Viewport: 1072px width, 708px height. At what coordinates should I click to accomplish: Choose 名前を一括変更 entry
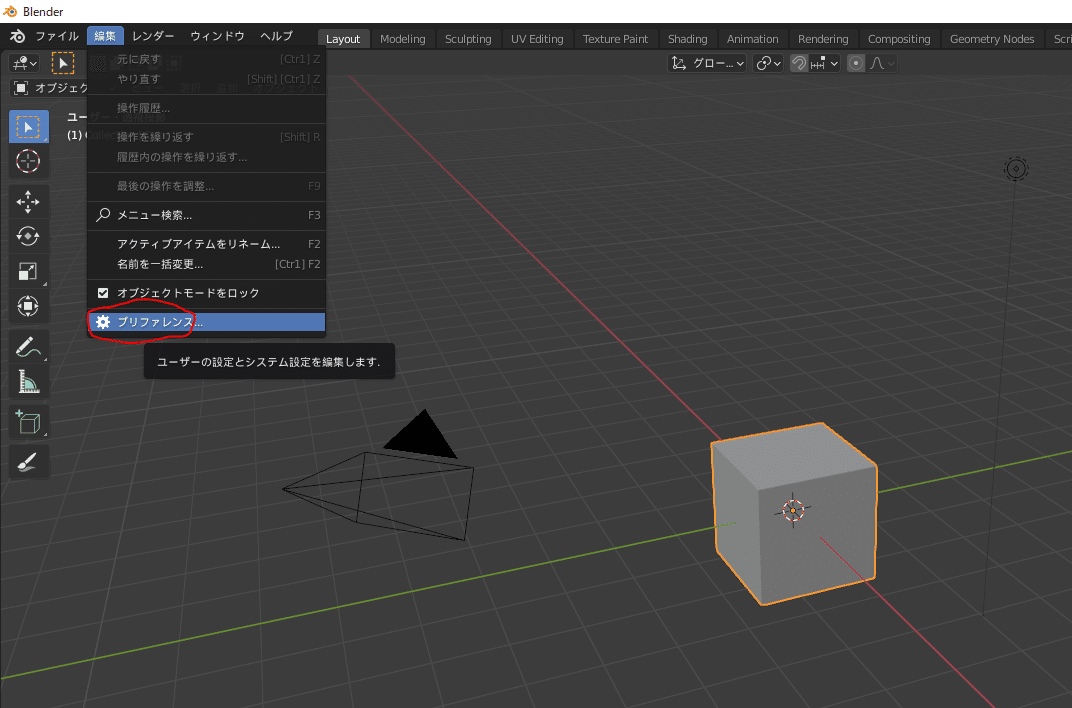206,264
